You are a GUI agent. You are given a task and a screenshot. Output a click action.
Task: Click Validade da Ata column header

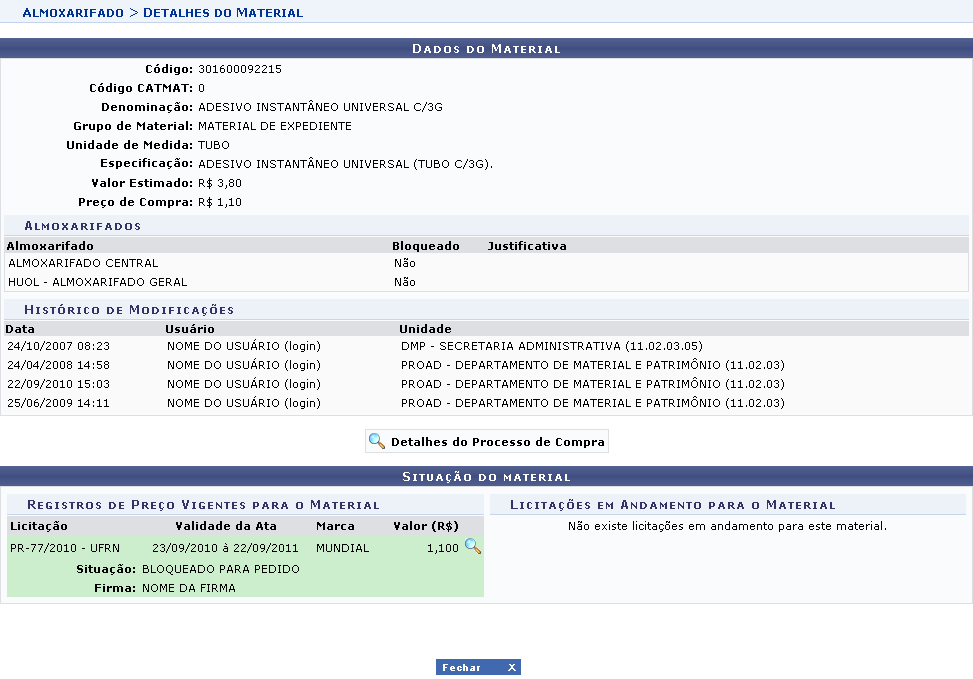click(x=226, y=526)
